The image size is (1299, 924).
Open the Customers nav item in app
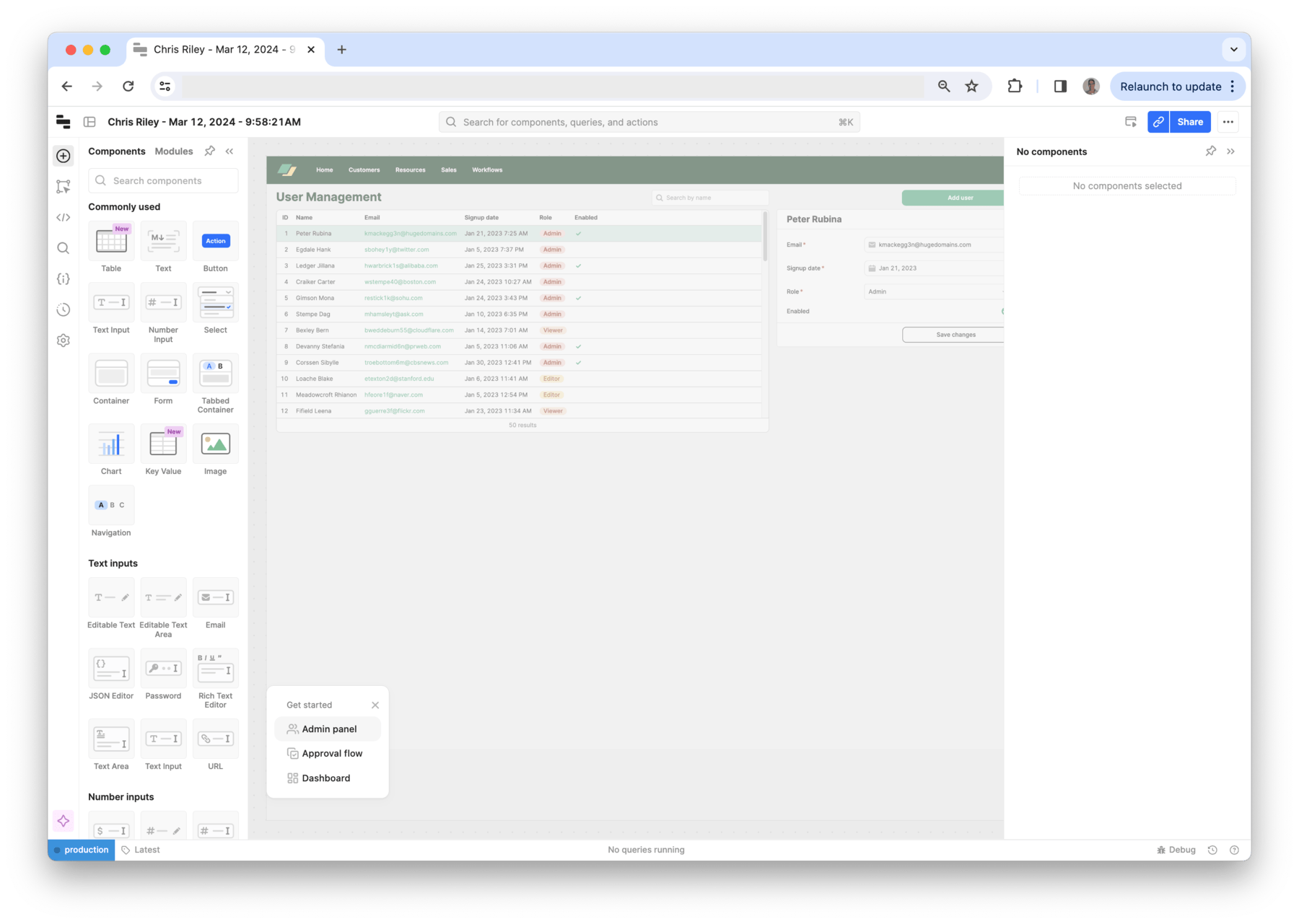[364, 170]
